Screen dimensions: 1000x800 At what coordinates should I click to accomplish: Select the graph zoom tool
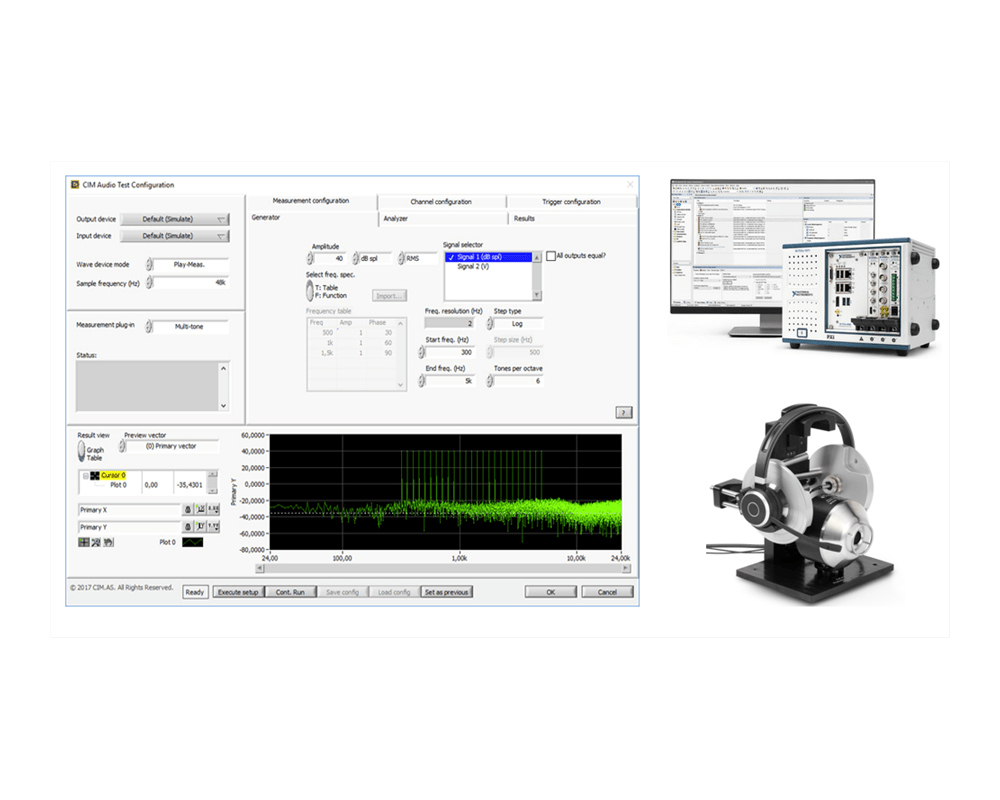pos(96,542)
